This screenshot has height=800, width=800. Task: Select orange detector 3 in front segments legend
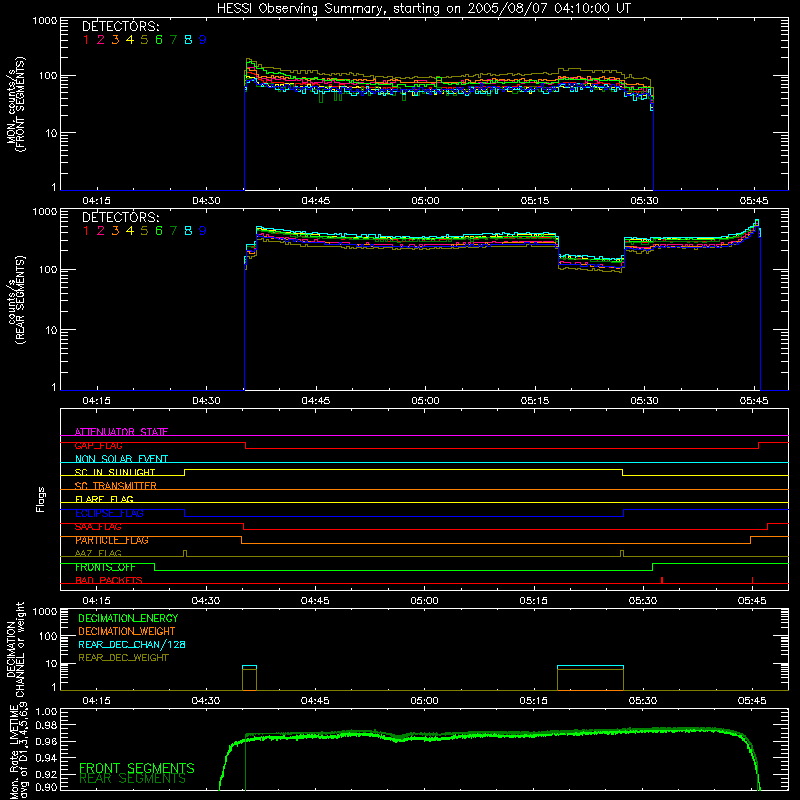pyautogui.click(x=115, y=40)
